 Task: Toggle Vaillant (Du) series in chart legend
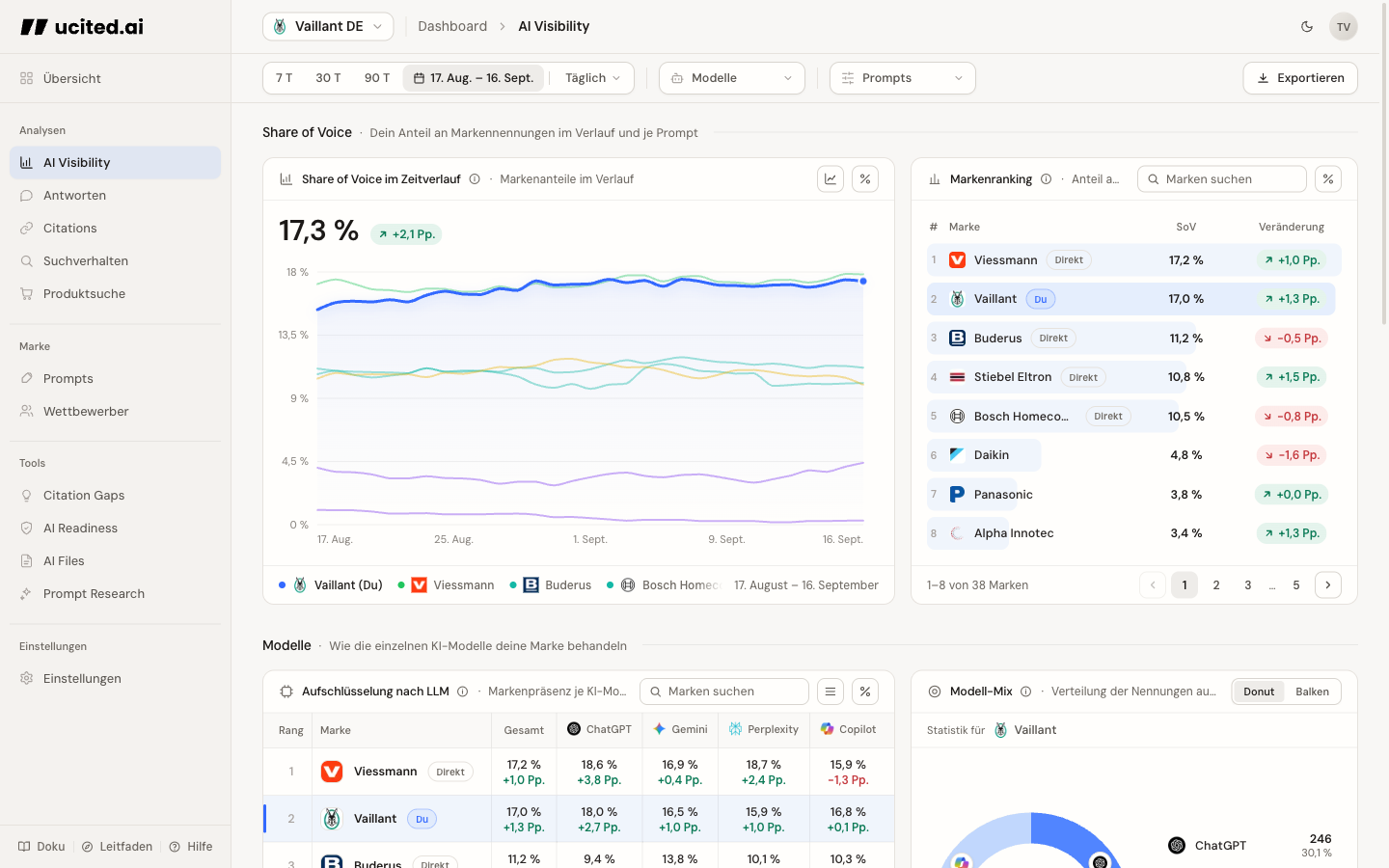[x=331, y=585]
